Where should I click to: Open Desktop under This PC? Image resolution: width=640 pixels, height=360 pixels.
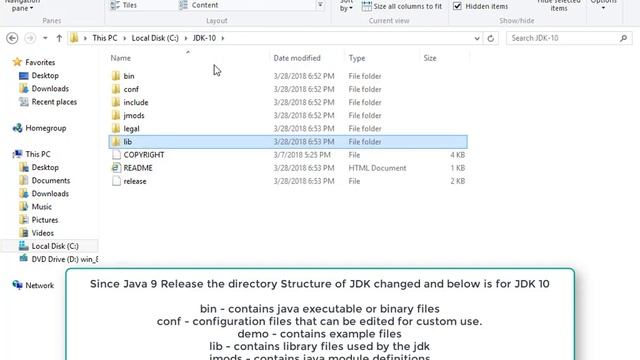pos(45,167)
